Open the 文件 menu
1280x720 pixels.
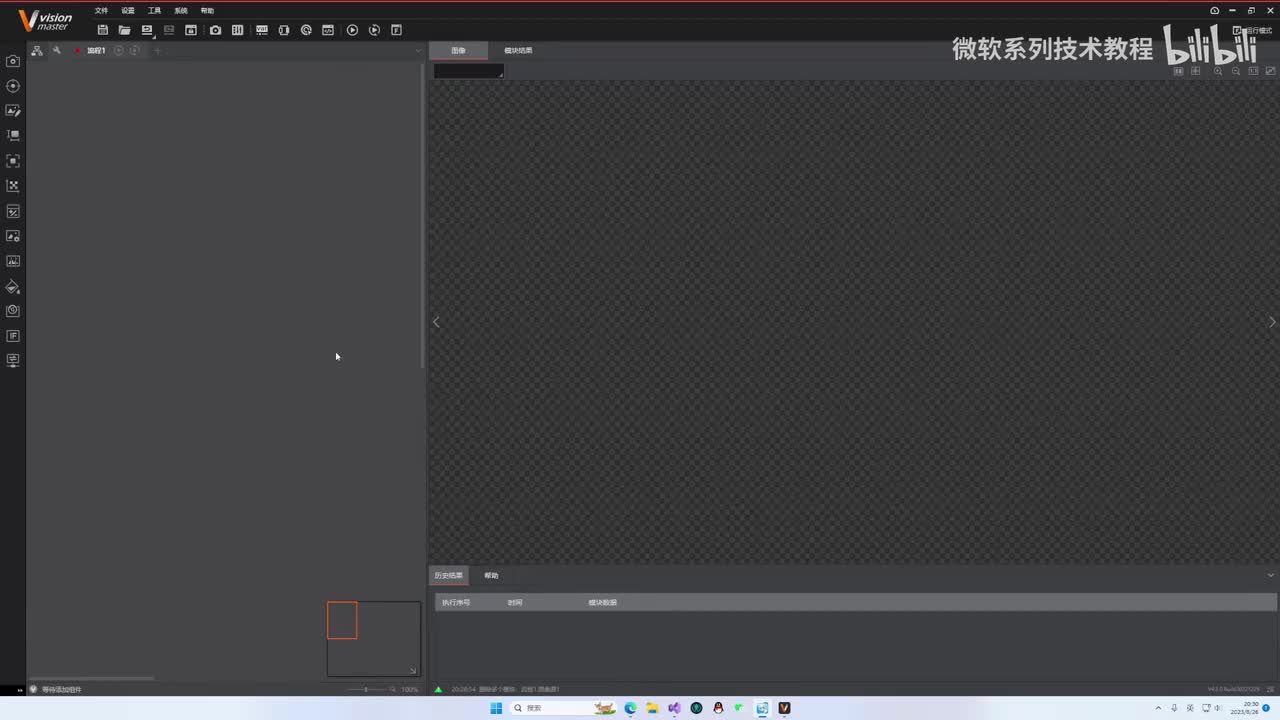point(101,11)
